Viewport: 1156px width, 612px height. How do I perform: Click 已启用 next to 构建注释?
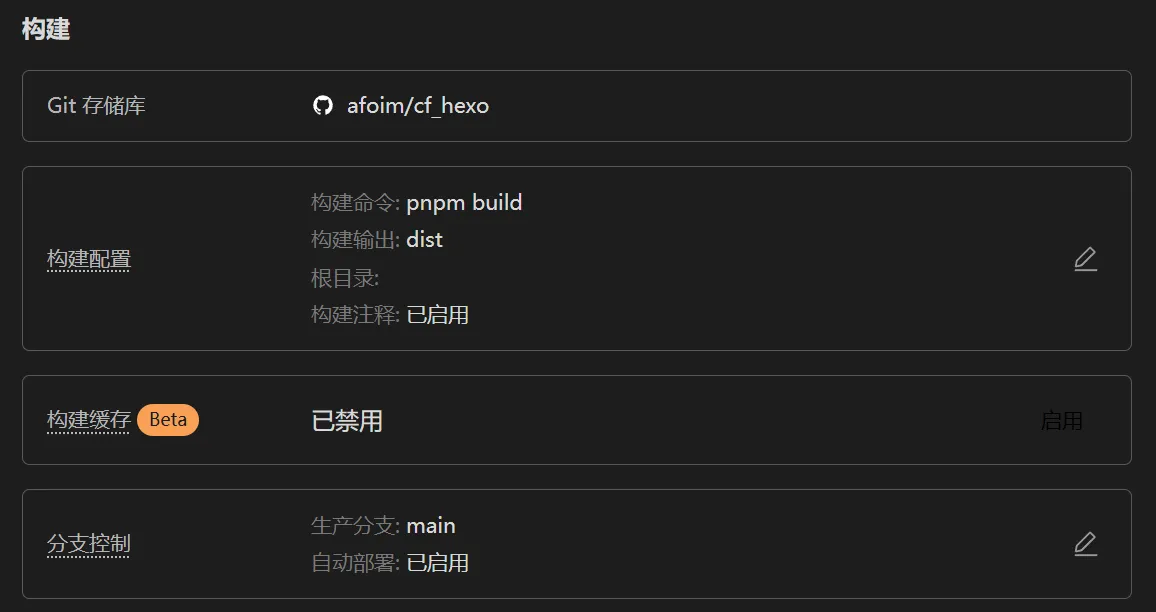pos(437,315)
